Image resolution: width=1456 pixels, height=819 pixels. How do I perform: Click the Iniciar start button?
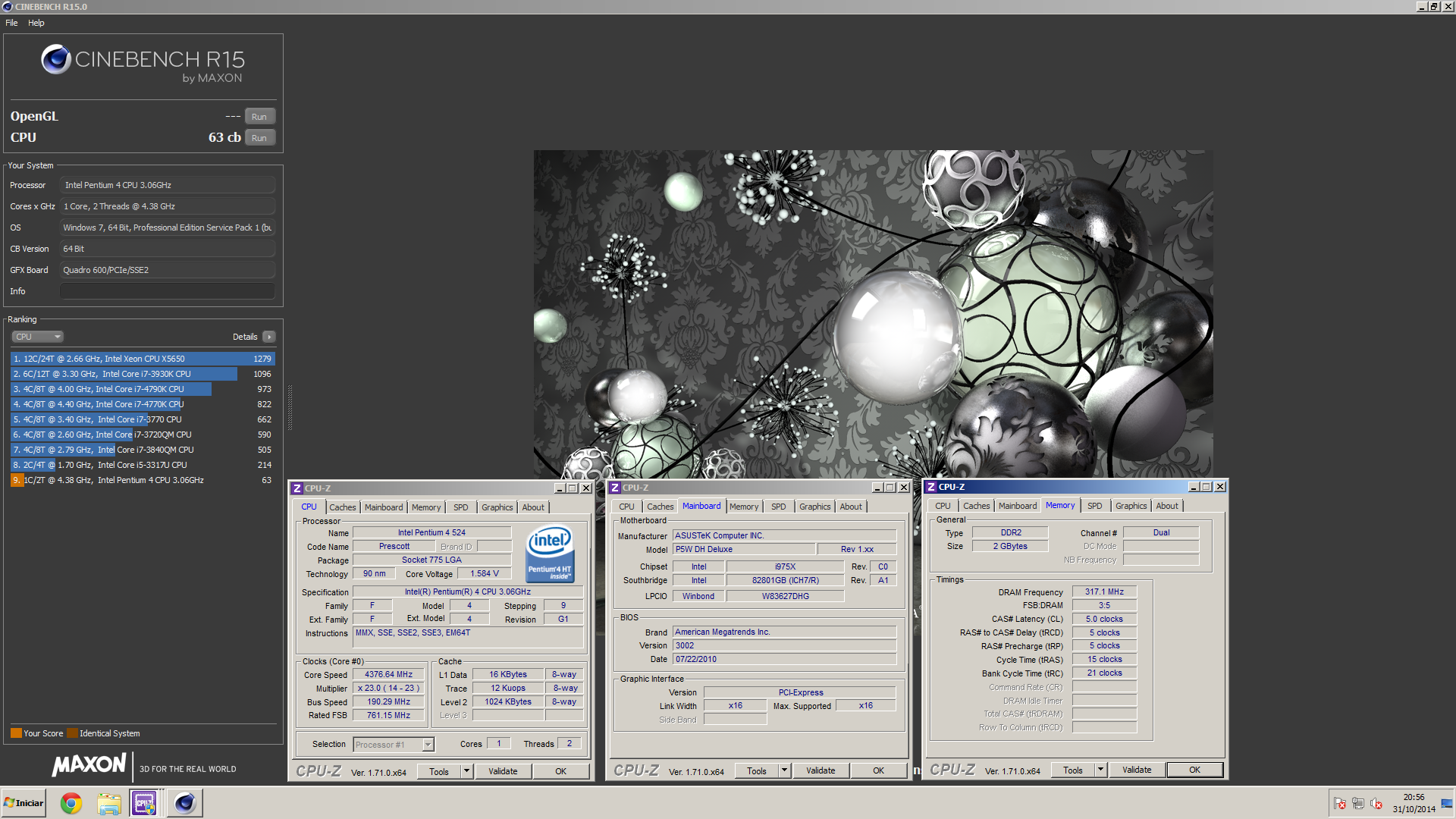click(x=24, y=803)
